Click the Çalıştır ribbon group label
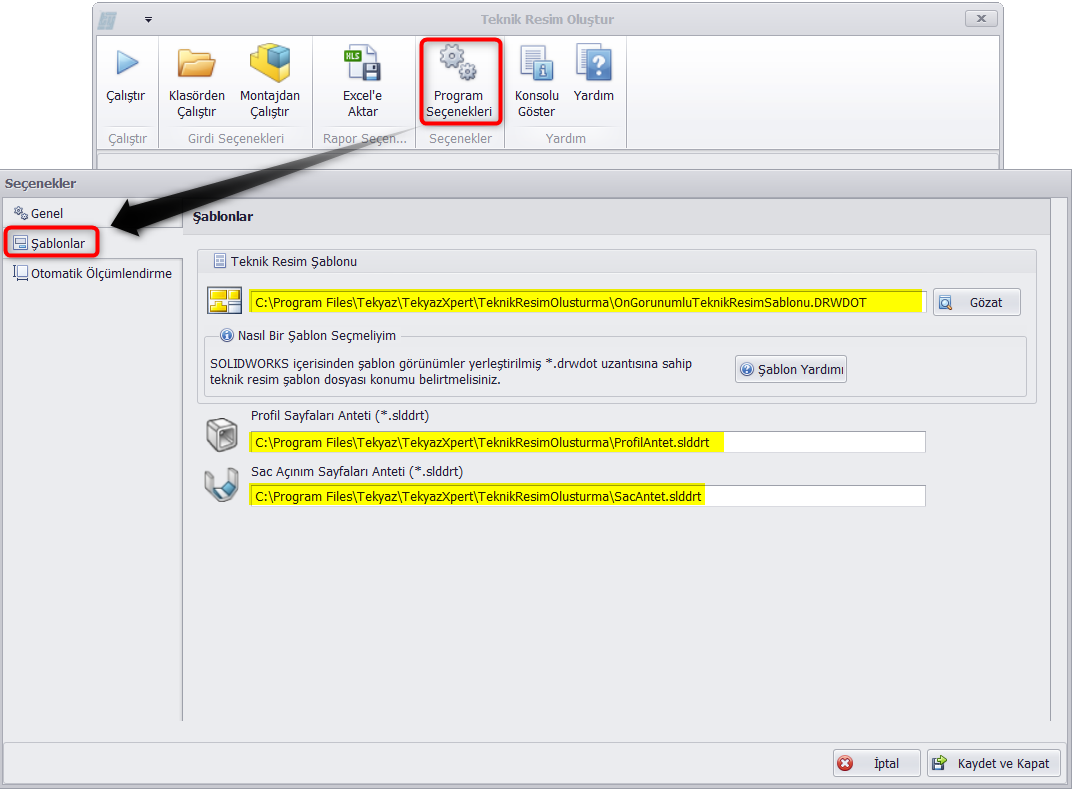The image size is (1073, 789). coord(127,138)
